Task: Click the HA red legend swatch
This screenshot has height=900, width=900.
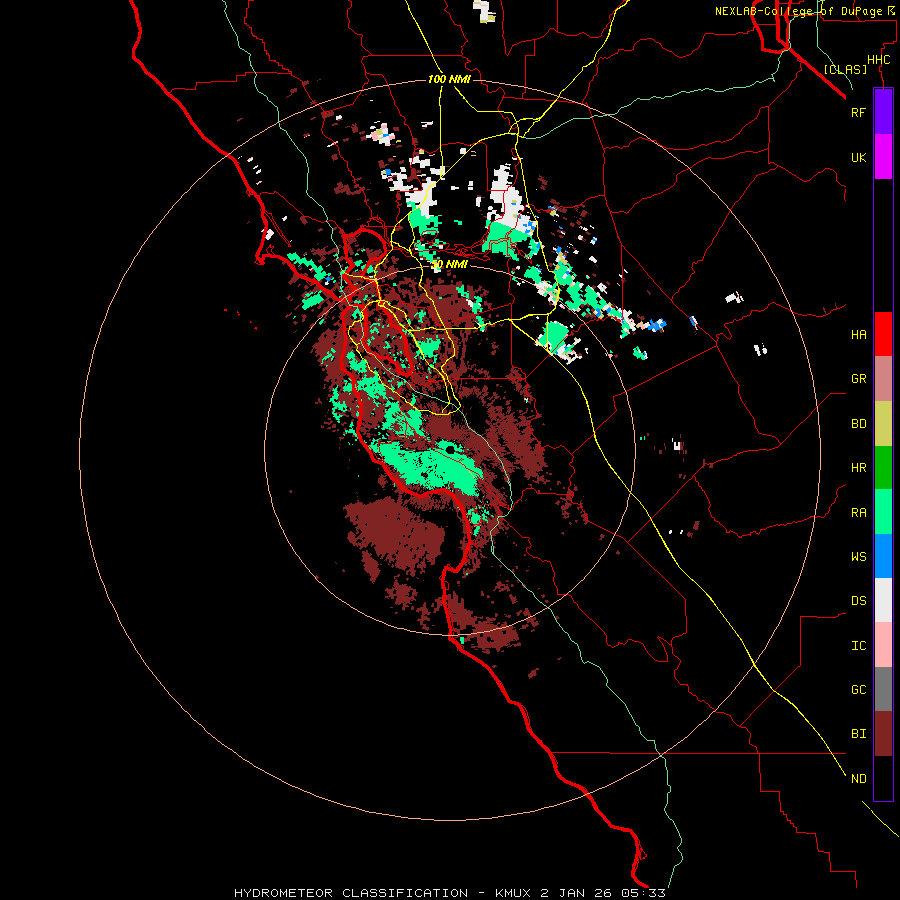Action: click(x=883, y=334)
